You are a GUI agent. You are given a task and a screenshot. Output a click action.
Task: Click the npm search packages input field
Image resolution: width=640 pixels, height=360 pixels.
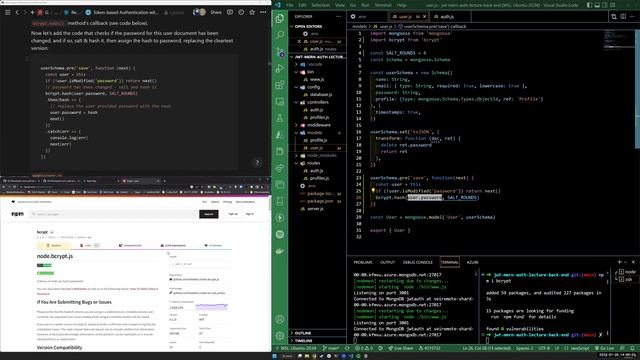click(113, 214)
